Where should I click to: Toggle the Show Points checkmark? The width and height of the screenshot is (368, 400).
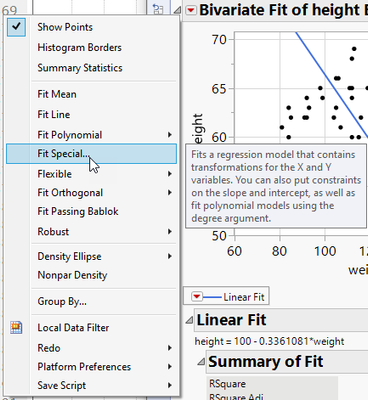[x=16, y=27]
